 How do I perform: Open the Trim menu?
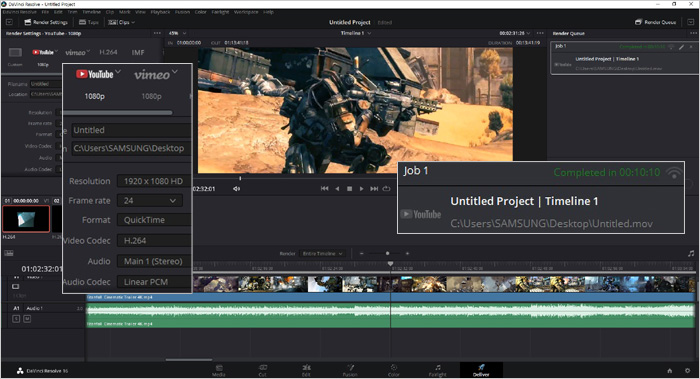[72, 12]
